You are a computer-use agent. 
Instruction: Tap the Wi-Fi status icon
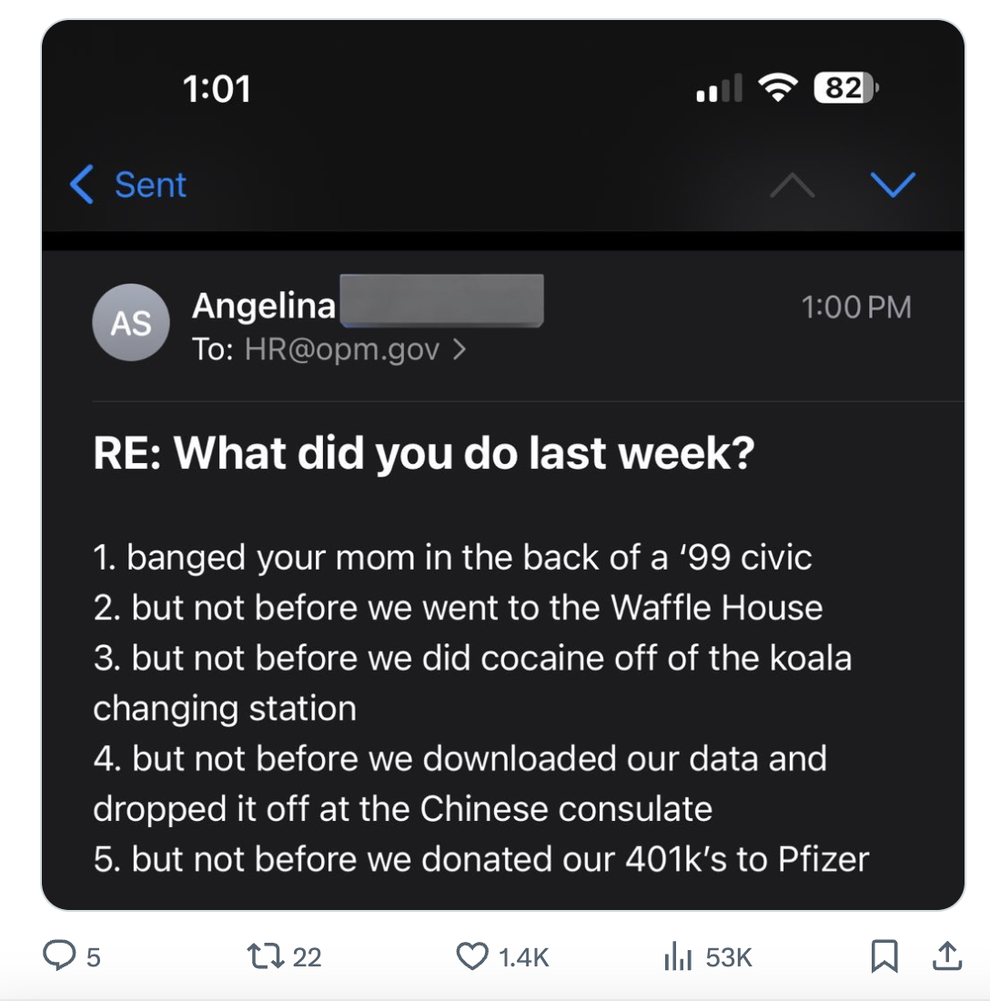(x=778, y=87)
